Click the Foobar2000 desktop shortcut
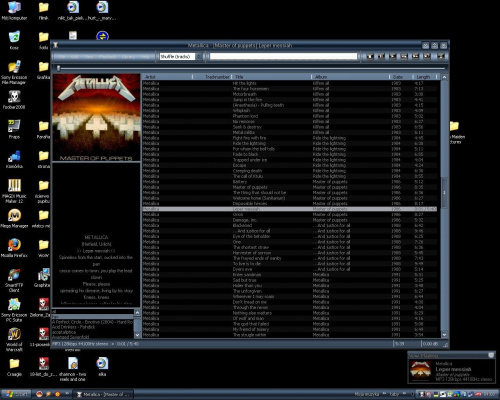This screenshot has height=400, width=500. (14, 100)
